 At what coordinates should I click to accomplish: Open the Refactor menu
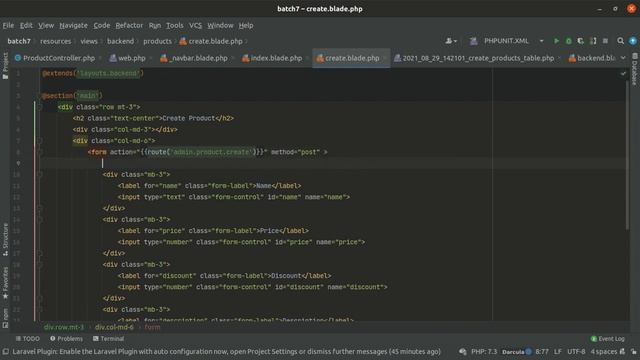click(x=129, y=25)
